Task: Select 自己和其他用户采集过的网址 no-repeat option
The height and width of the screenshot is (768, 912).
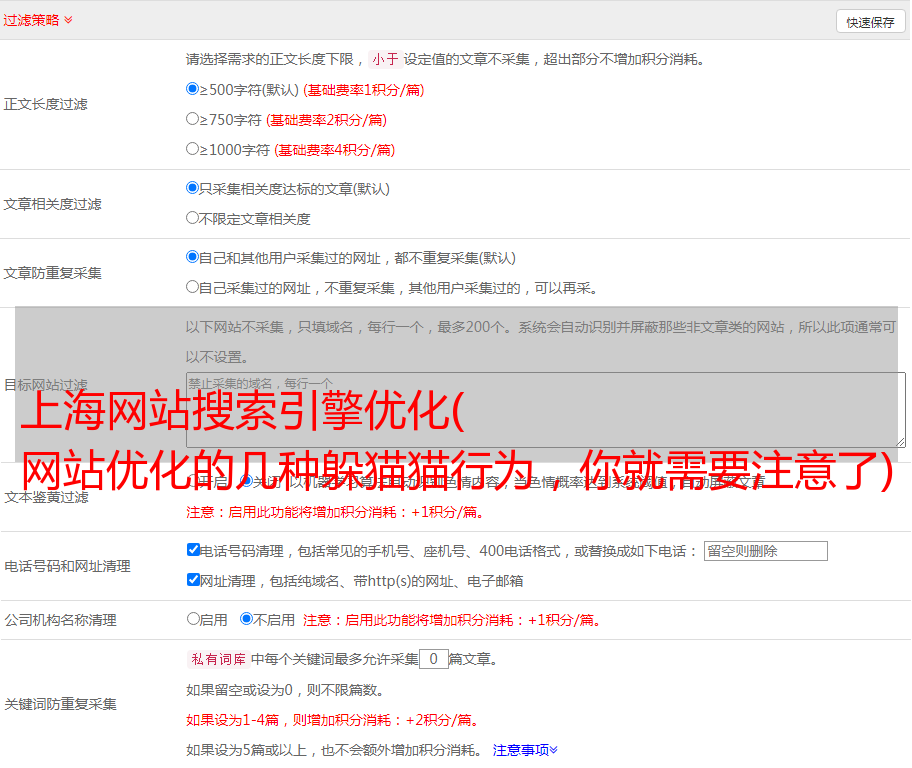Action: (193, 257)
